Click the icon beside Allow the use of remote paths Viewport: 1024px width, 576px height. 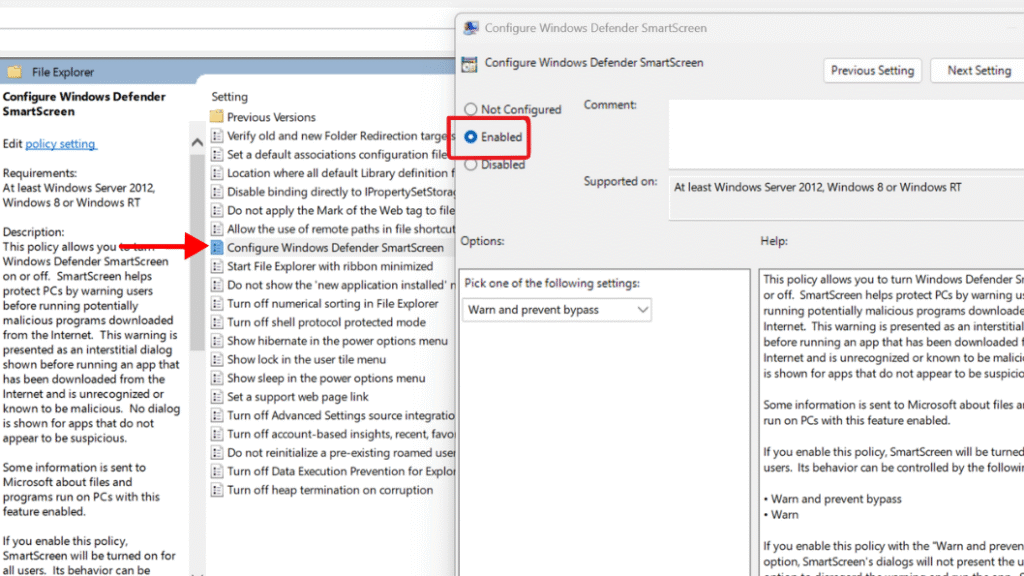217,229
